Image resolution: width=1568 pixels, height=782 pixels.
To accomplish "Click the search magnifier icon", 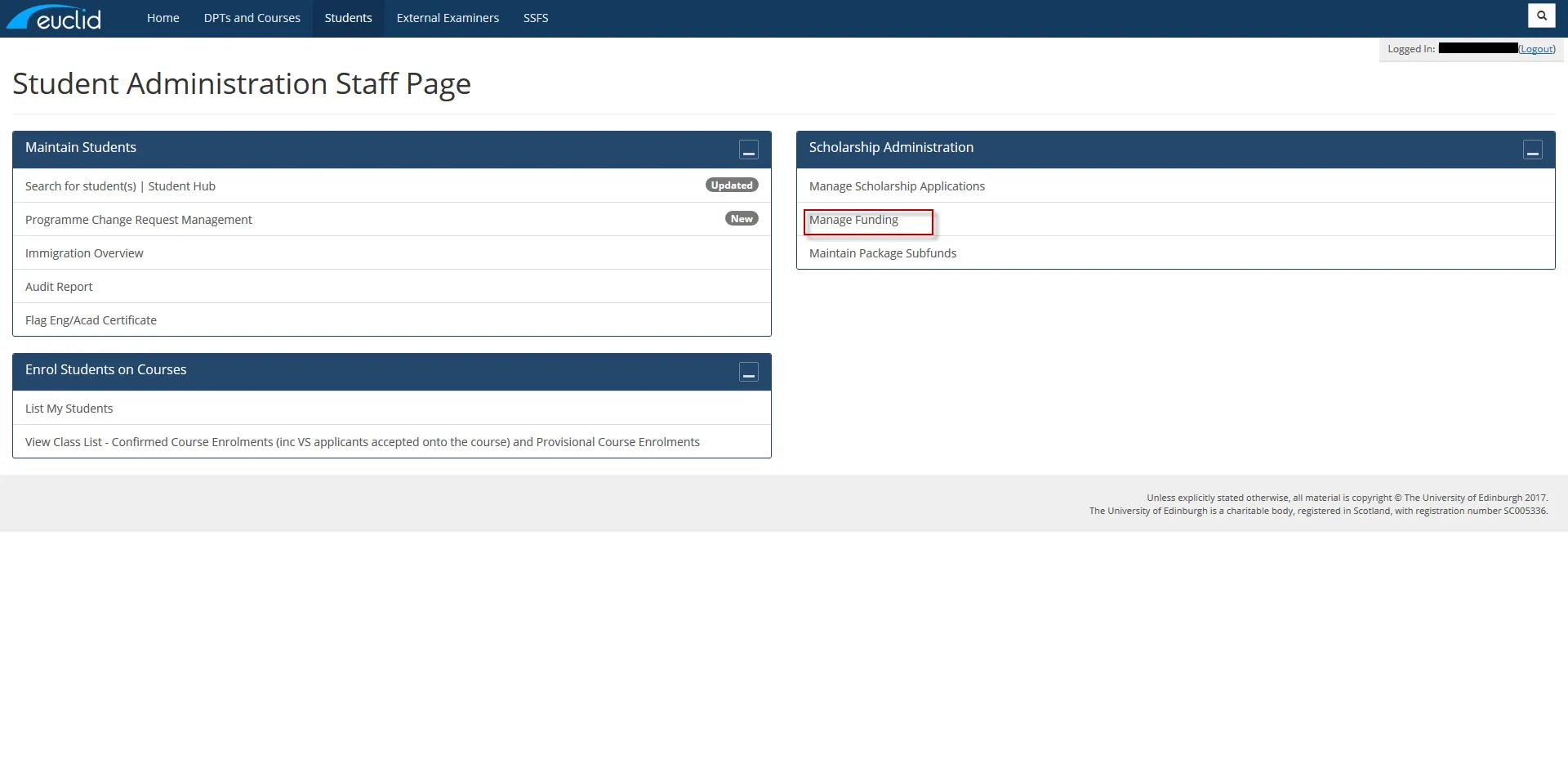I will [1540, 15].
